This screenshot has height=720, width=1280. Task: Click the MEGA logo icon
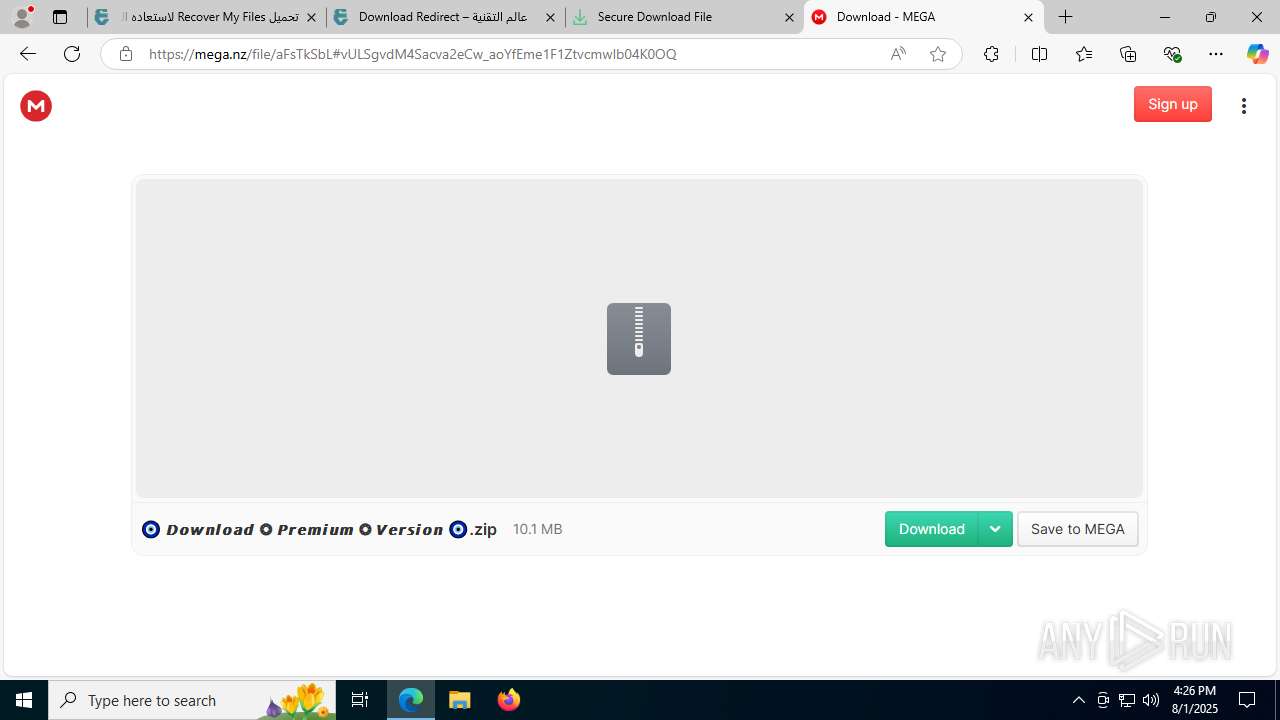click(36, 106)
